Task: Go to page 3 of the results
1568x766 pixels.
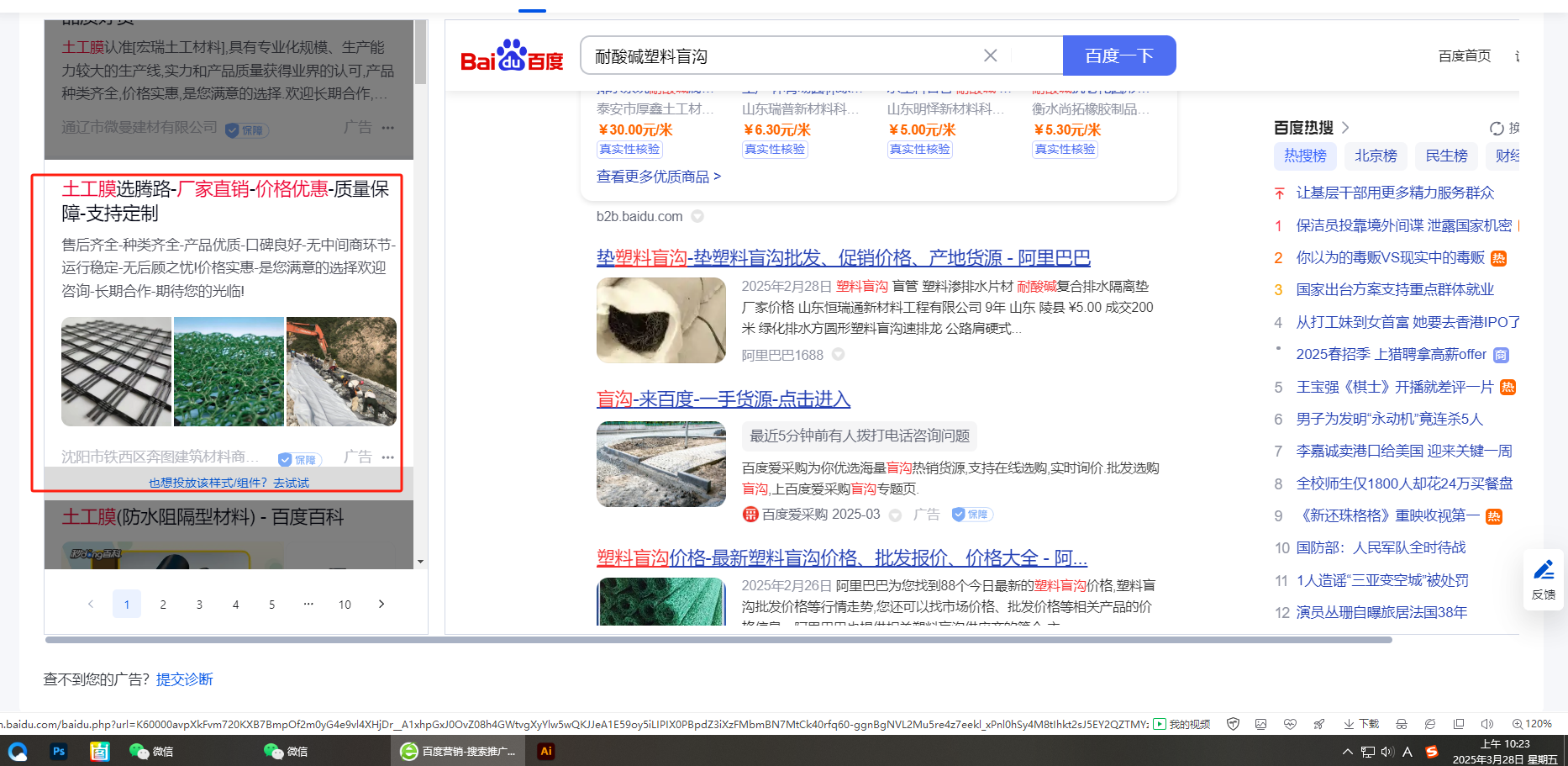Action: click(199, 605)
